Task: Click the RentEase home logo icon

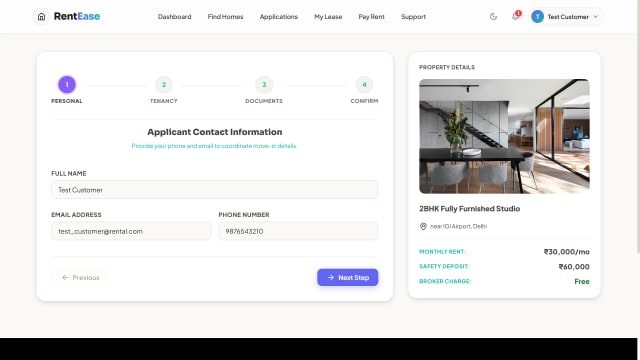Action: (41, 17)
